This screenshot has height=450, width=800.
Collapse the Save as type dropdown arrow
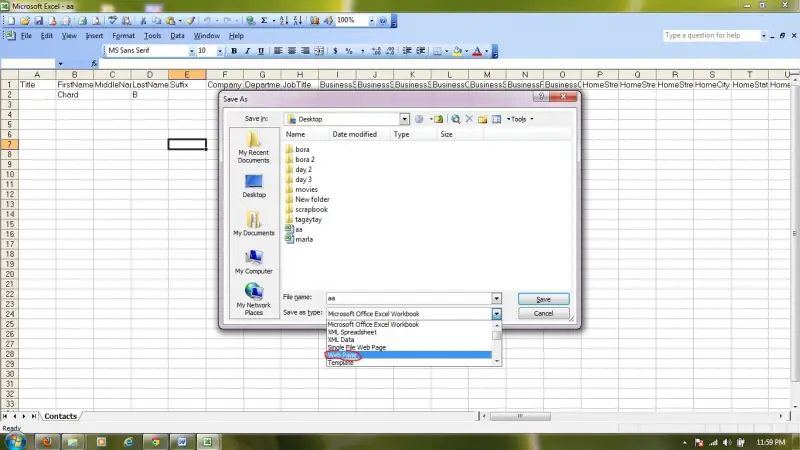pyautogui.click(x=496, y=314)
